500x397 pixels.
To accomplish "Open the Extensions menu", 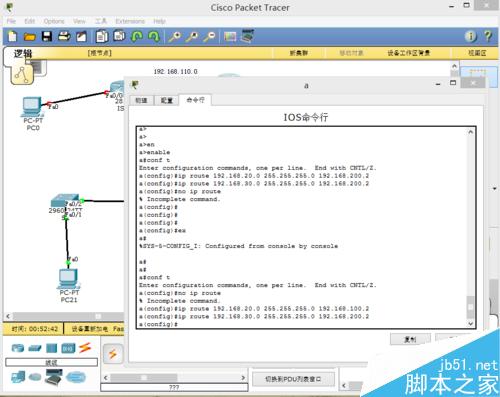I will [130, 21].
